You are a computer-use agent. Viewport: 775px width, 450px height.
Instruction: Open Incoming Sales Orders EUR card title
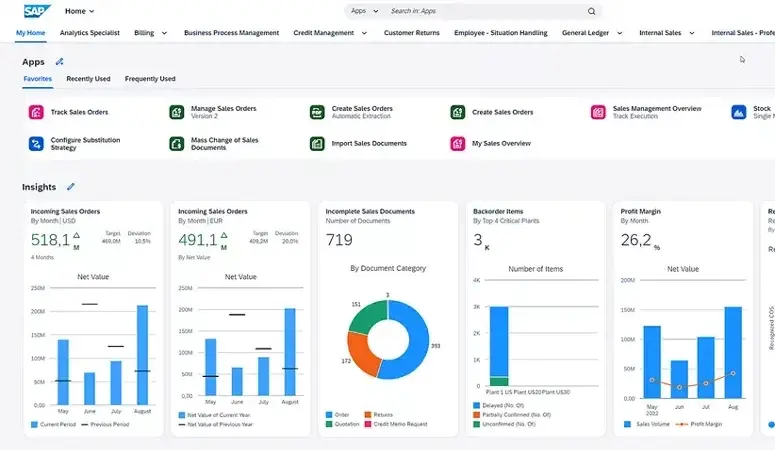213,211
